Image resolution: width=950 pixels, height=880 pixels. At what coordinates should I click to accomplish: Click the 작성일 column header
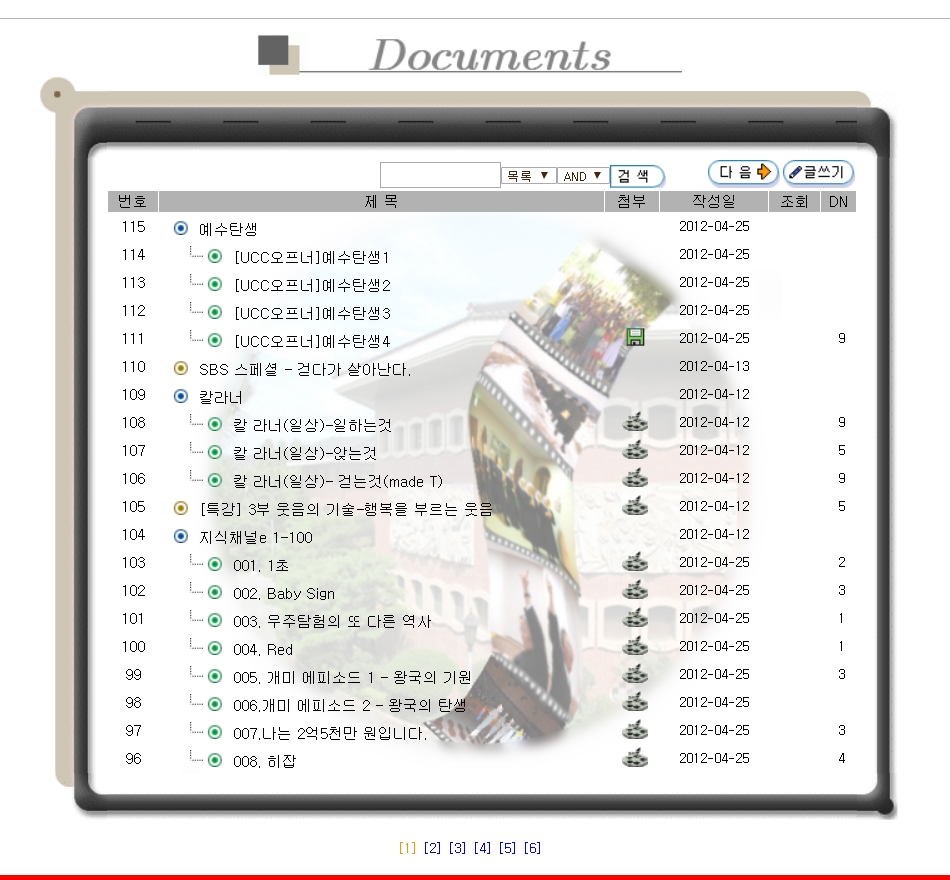point(714,201)
